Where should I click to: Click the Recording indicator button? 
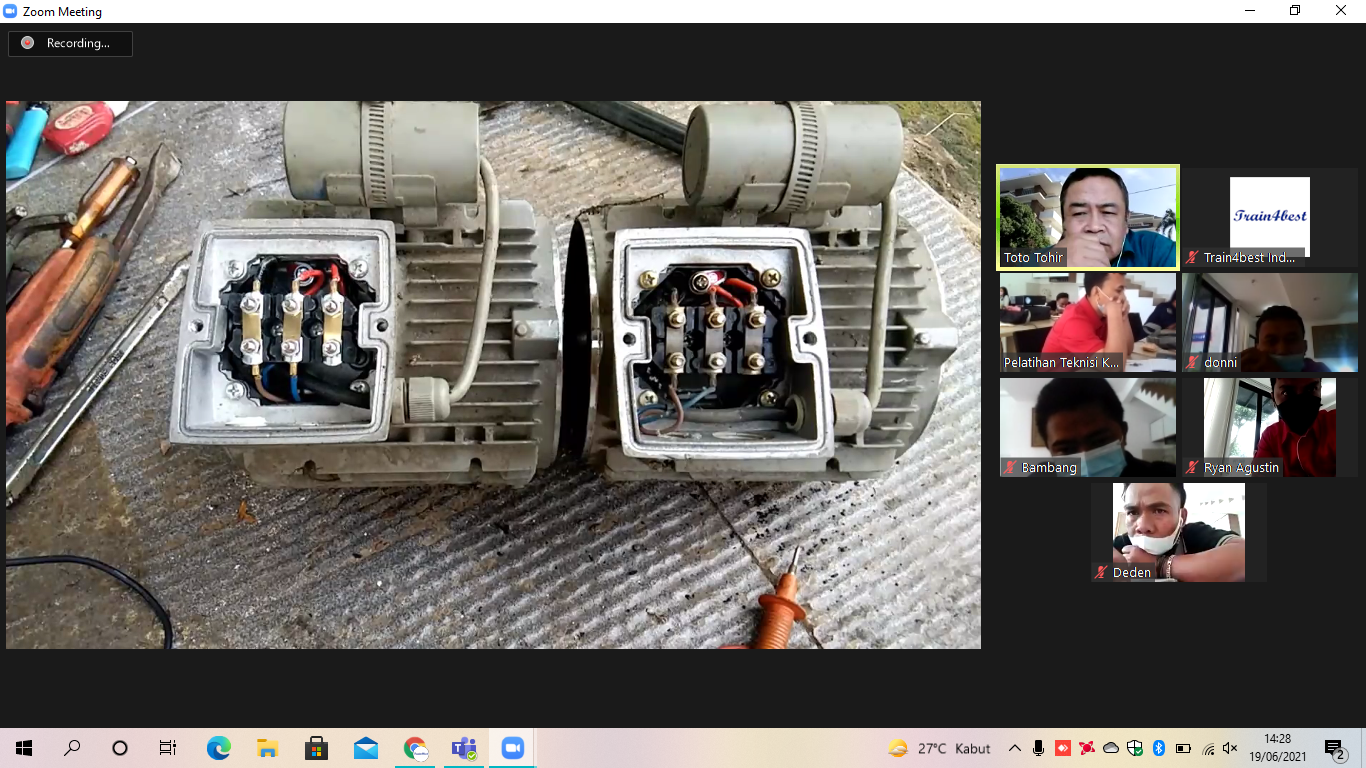[x=70, y=43]
